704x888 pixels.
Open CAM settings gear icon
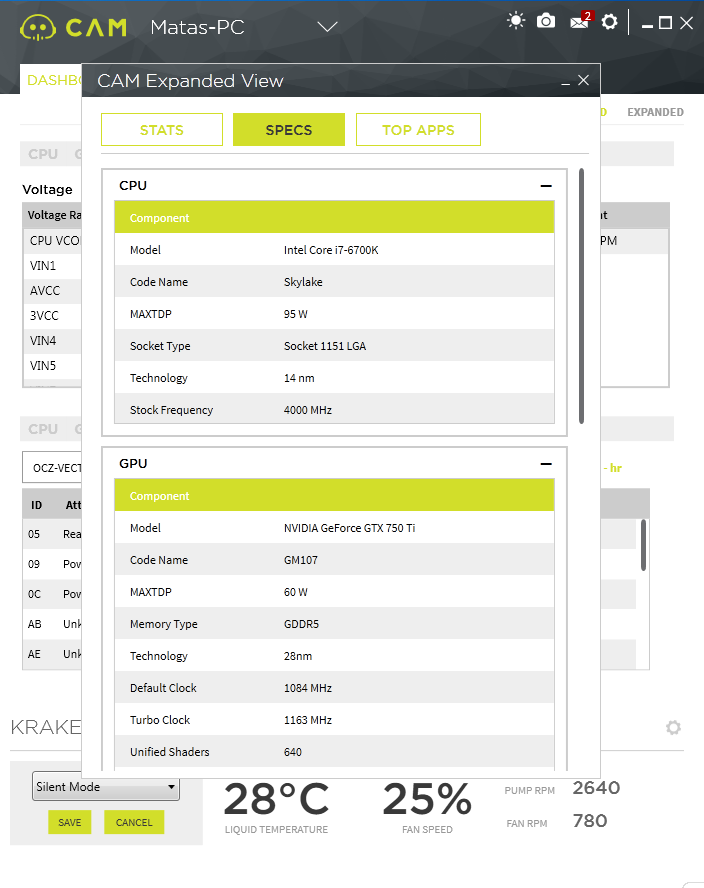(x=609, y=22)
